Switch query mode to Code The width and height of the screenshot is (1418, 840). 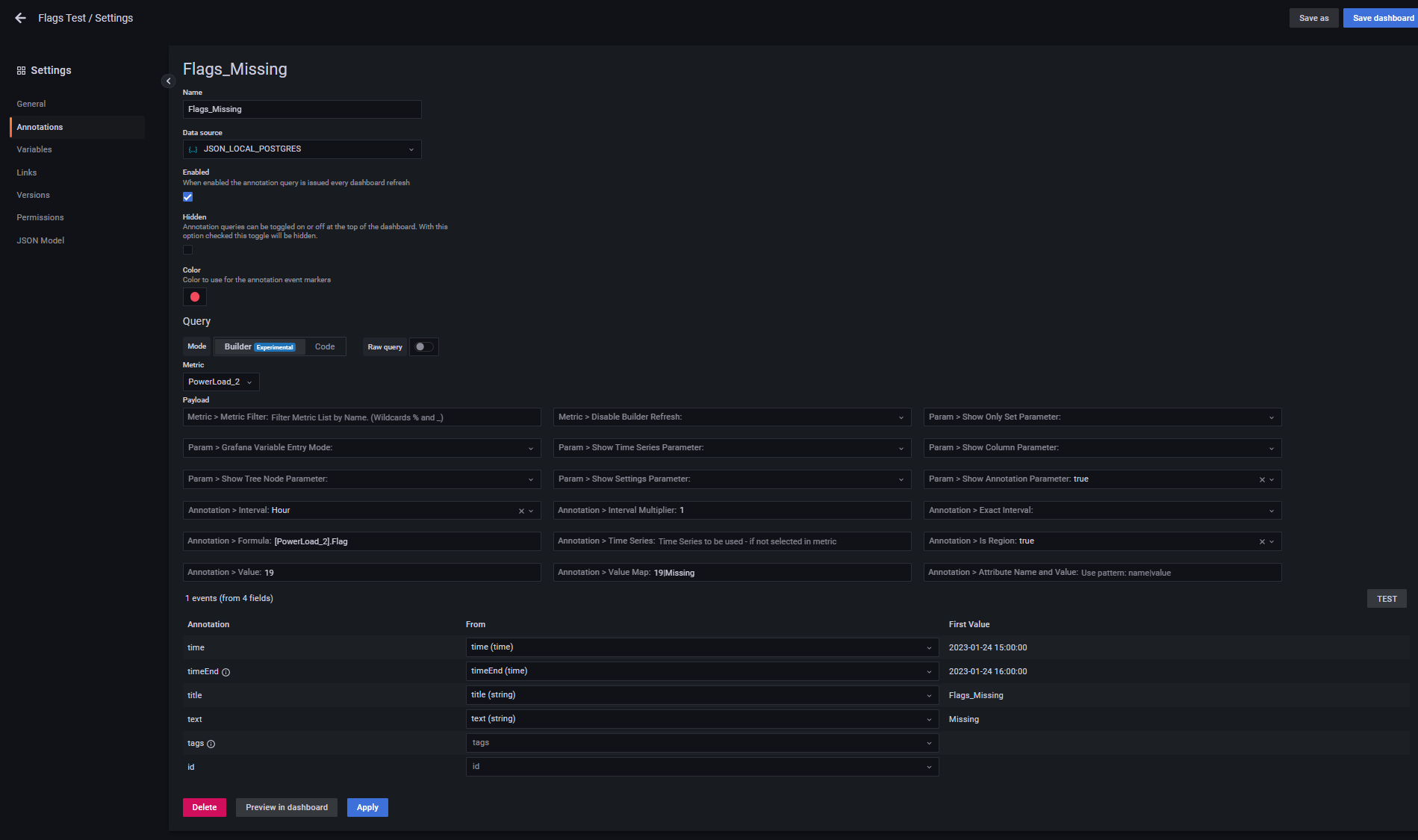[325, 346]
